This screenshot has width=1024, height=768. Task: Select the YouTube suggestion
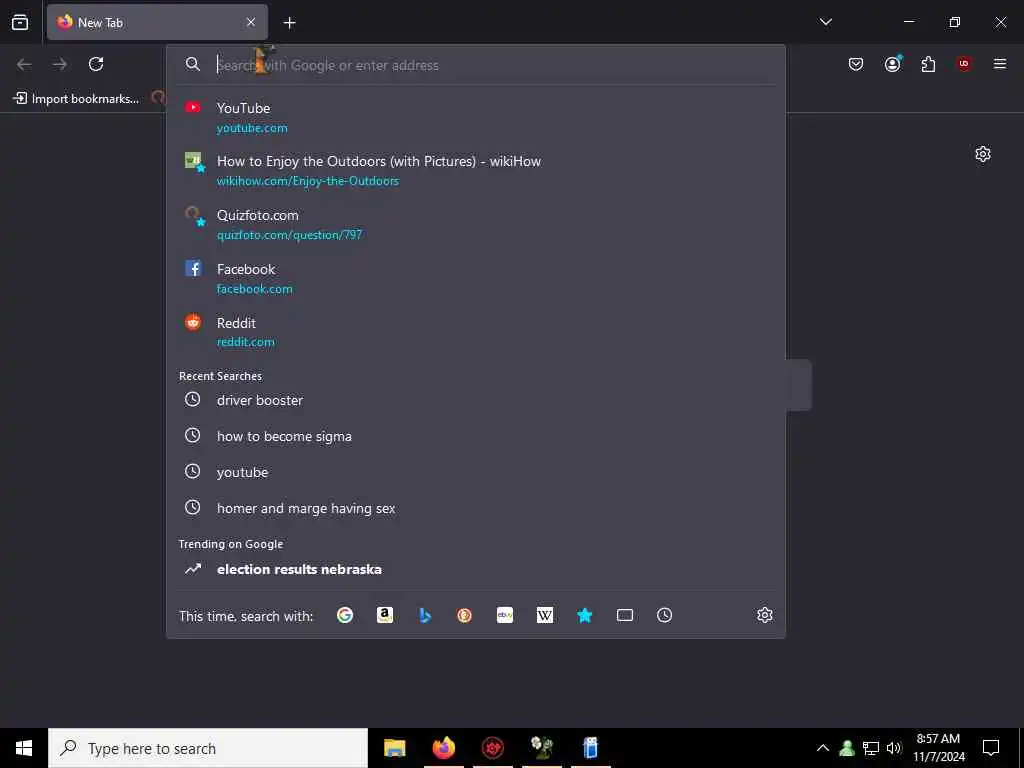tap(476, 117)
